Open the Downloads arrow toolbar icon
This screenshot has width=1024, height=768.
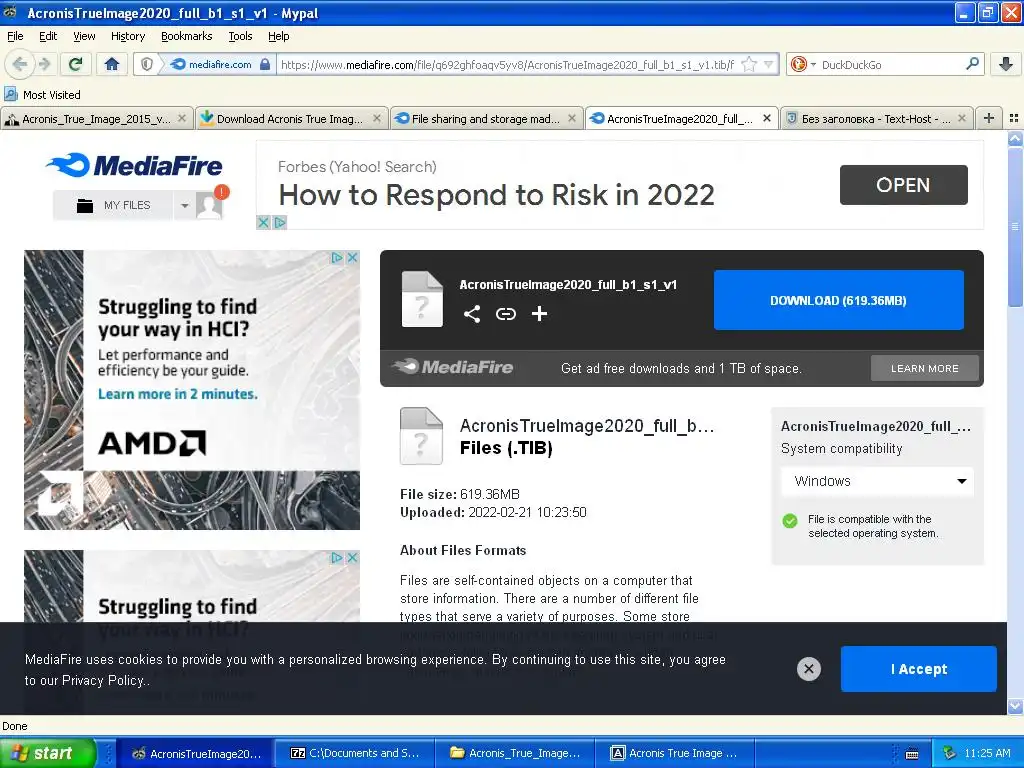1006,64
